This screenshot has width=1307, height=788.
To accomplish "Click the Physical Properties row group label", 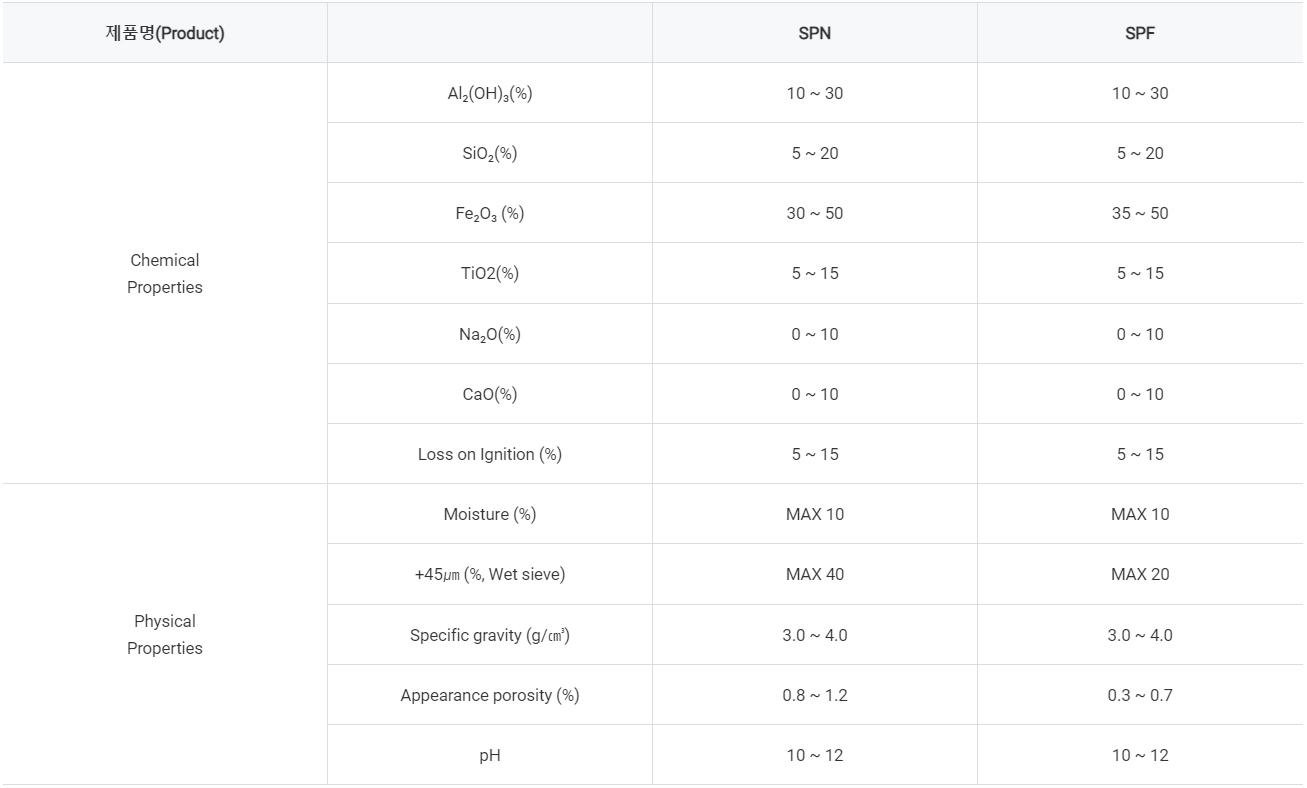I will coord(165,634).
